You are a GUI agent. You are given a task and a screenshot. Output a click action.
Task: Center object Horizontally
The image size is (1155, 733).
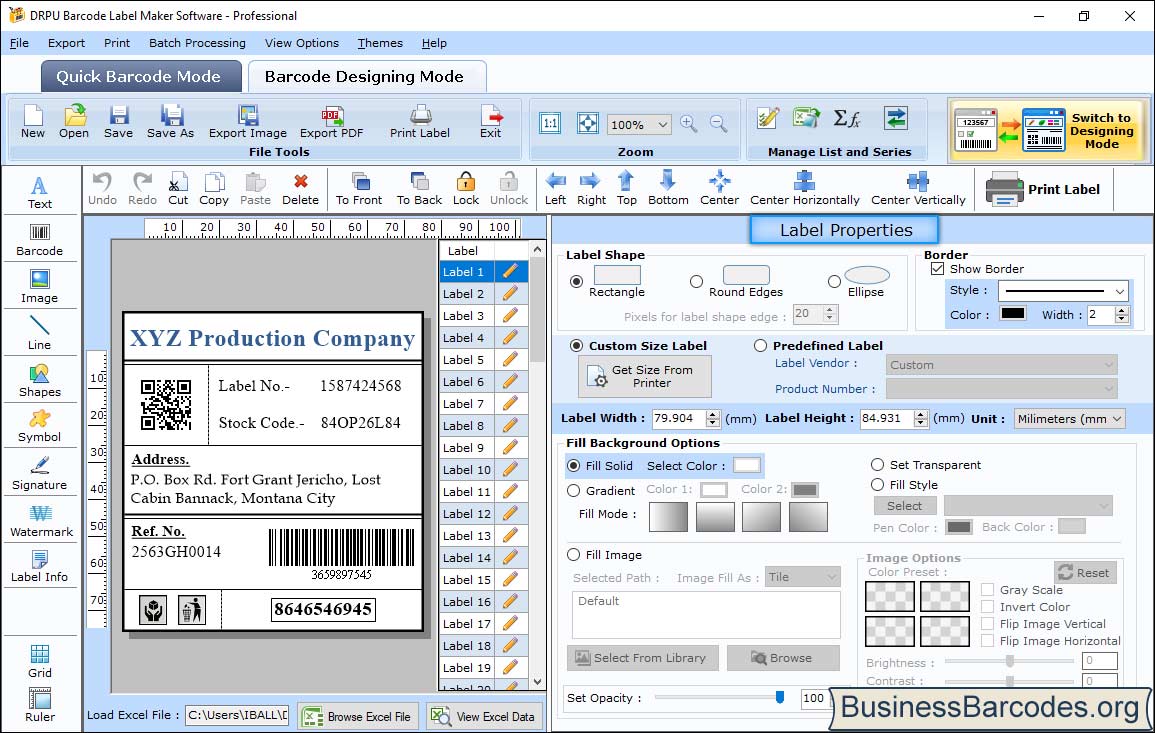click(x=804, y=189)
